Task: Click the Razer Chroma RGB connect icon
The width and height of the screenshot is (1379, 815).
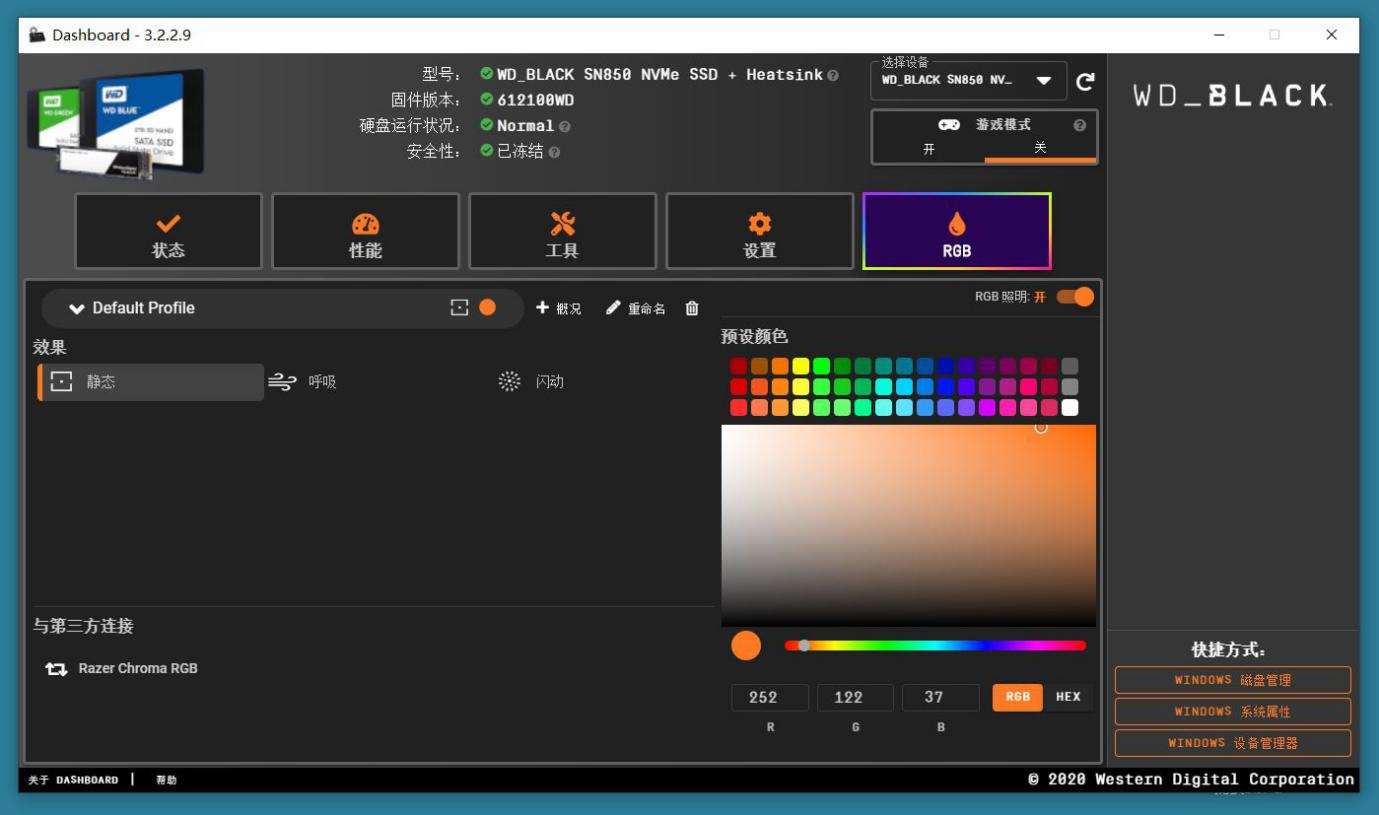Action: 56,669
